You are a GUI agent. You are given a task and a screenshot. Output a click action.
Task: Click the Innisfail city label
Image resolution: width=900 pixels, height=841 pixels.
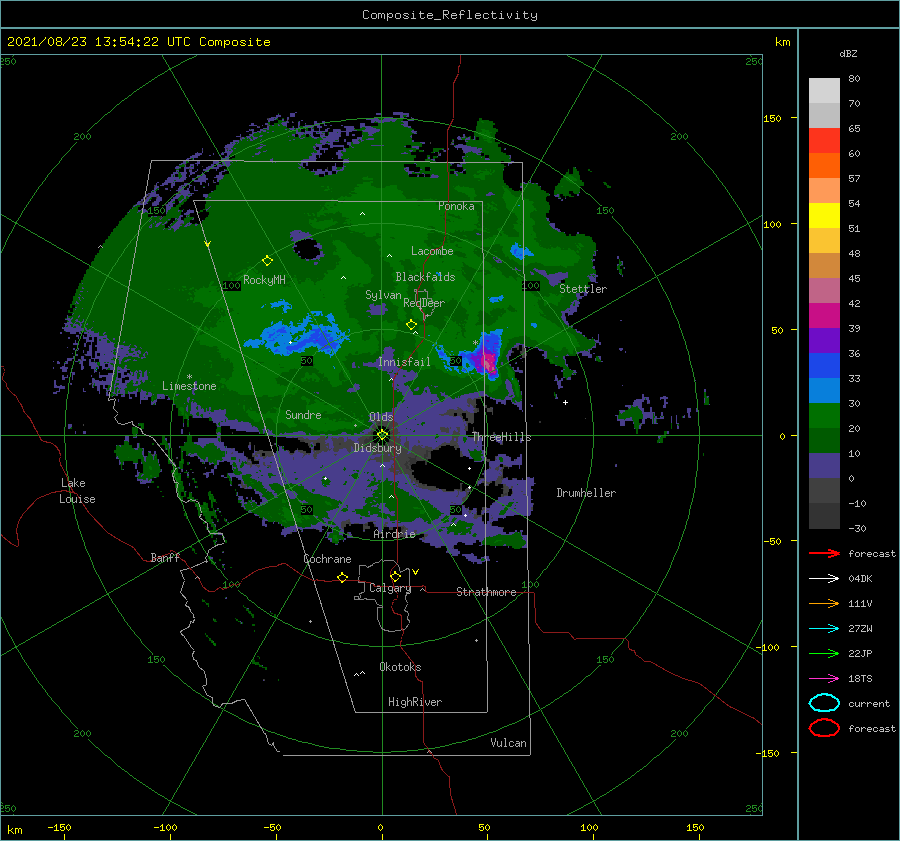[x=404, y=362]
